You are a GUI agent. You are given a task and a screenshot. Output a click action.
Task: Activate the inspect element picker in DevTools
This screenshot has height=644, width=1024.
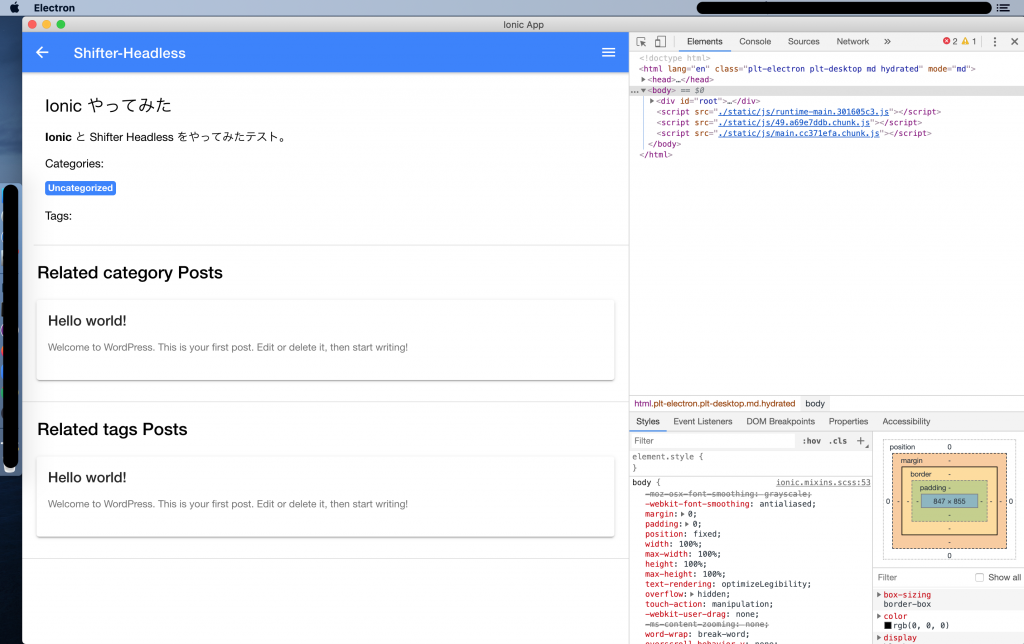coord(641,42)
